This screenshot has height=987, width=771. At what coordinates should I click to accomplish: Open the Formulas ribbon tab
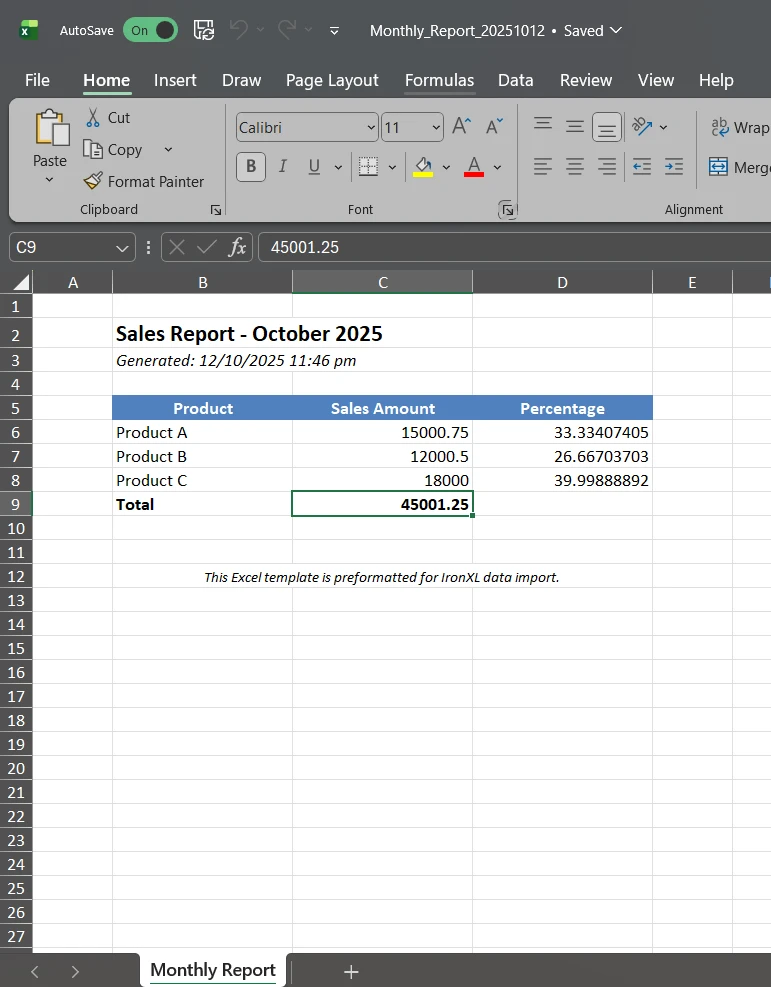[439, 80]
